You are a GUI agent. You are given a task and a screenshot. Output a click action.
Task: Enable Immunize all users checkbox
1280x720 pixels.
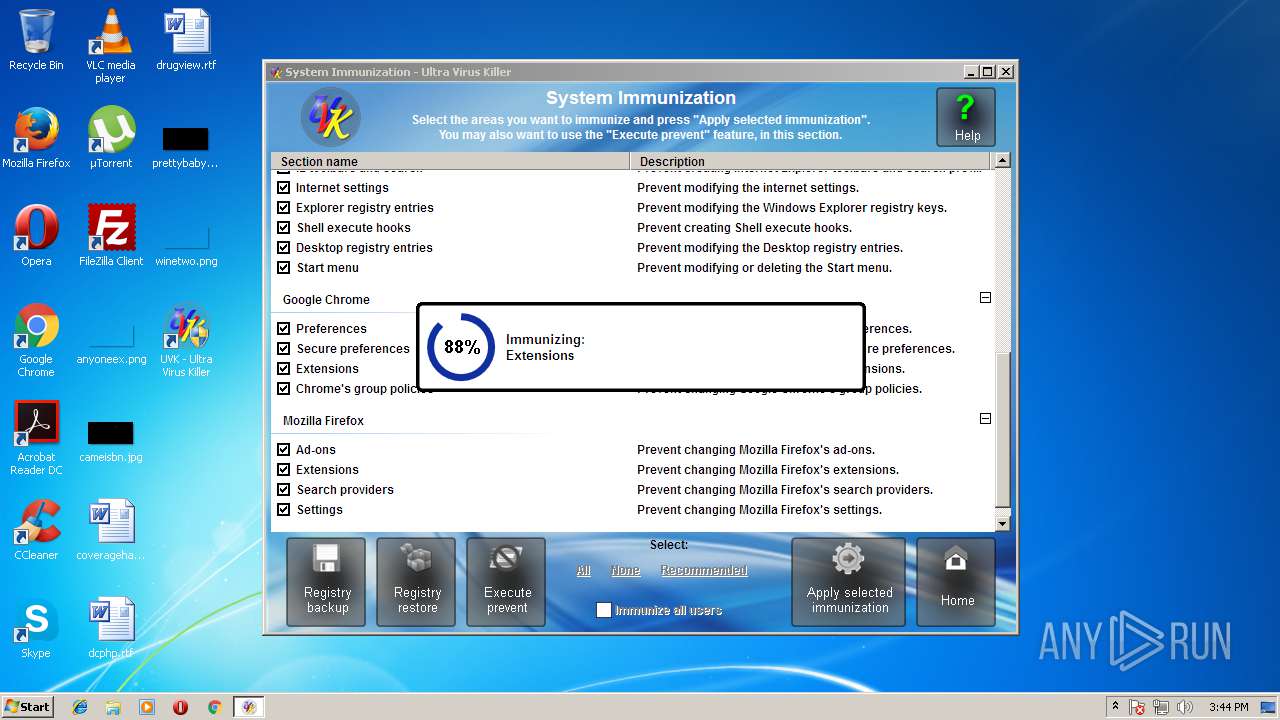click(x=603, y=610)
